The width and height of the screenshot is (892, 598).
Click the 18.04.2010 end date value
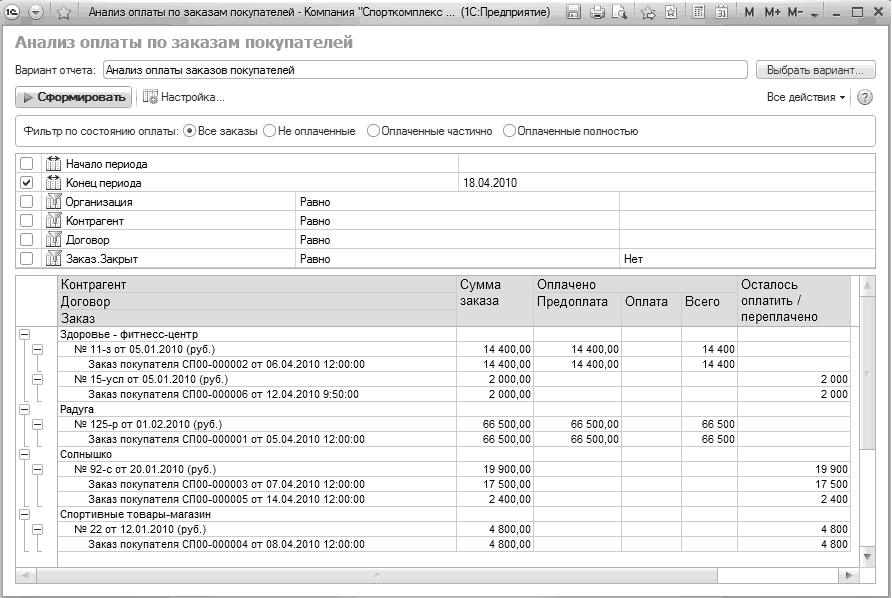click(490, 183)
